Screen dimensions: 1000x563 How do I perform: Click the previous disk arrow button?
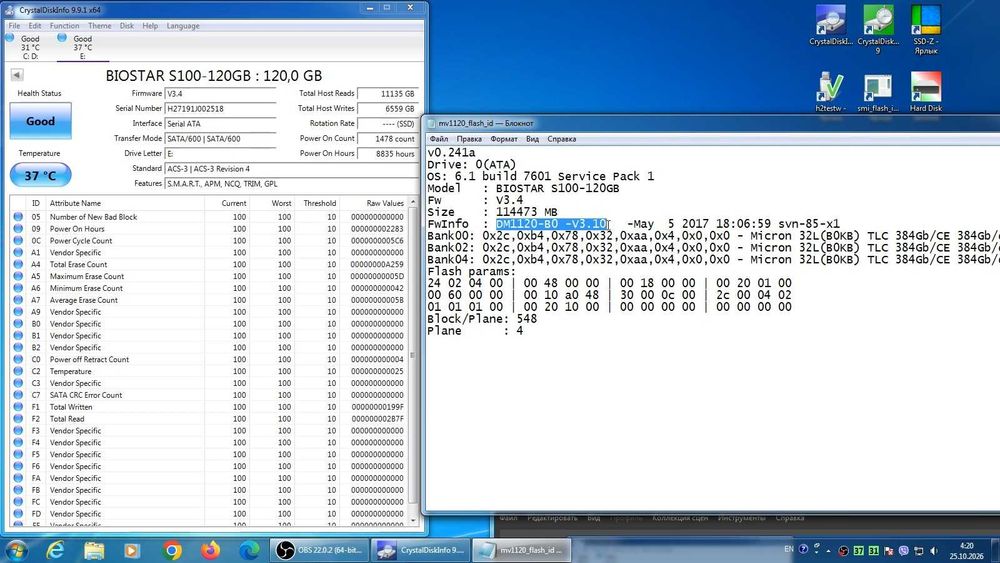[x=17, y=75]
